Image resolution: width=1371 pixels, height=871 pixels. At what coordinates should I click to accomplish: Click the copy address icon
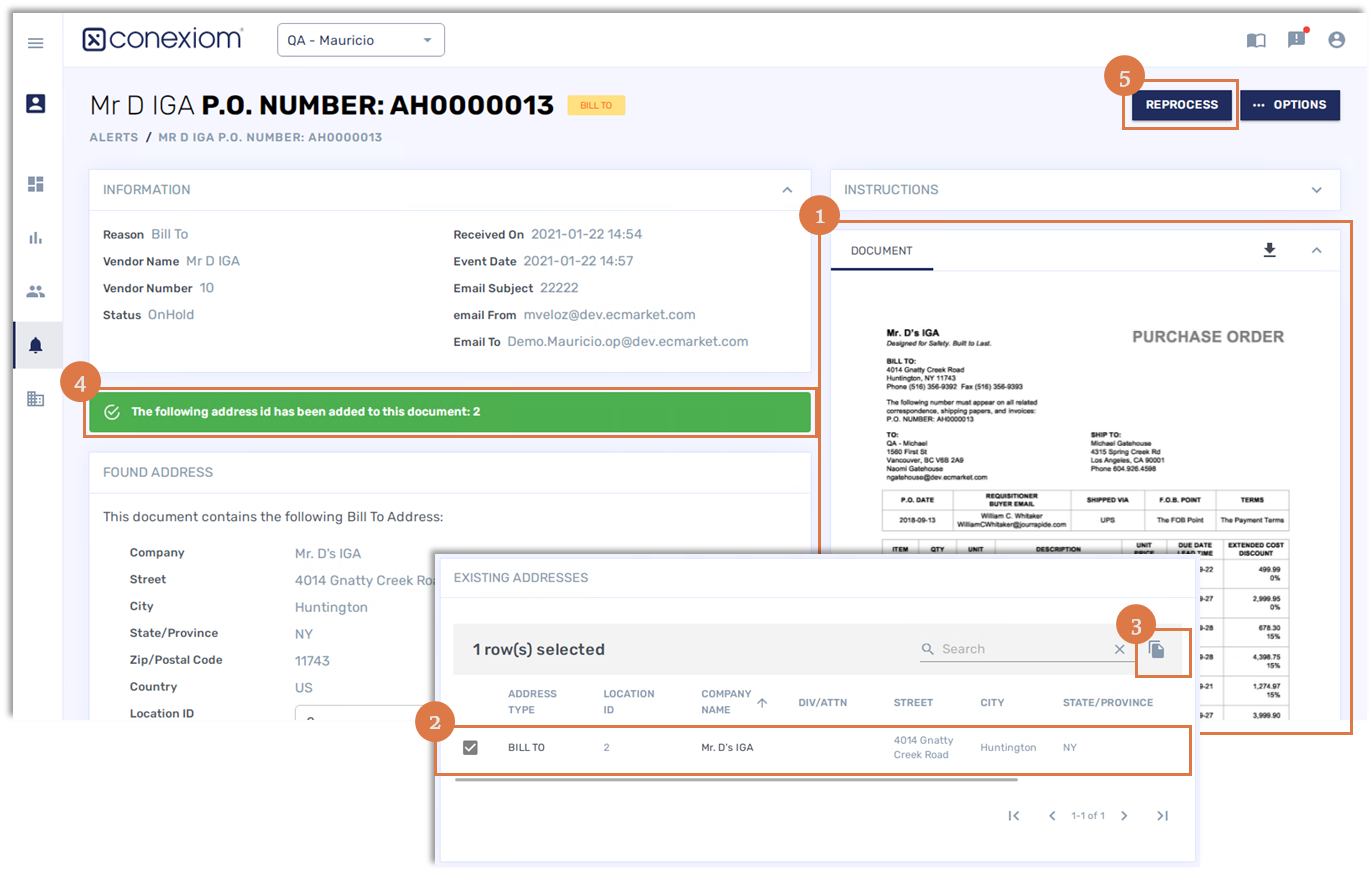[x=1156, y=650]
